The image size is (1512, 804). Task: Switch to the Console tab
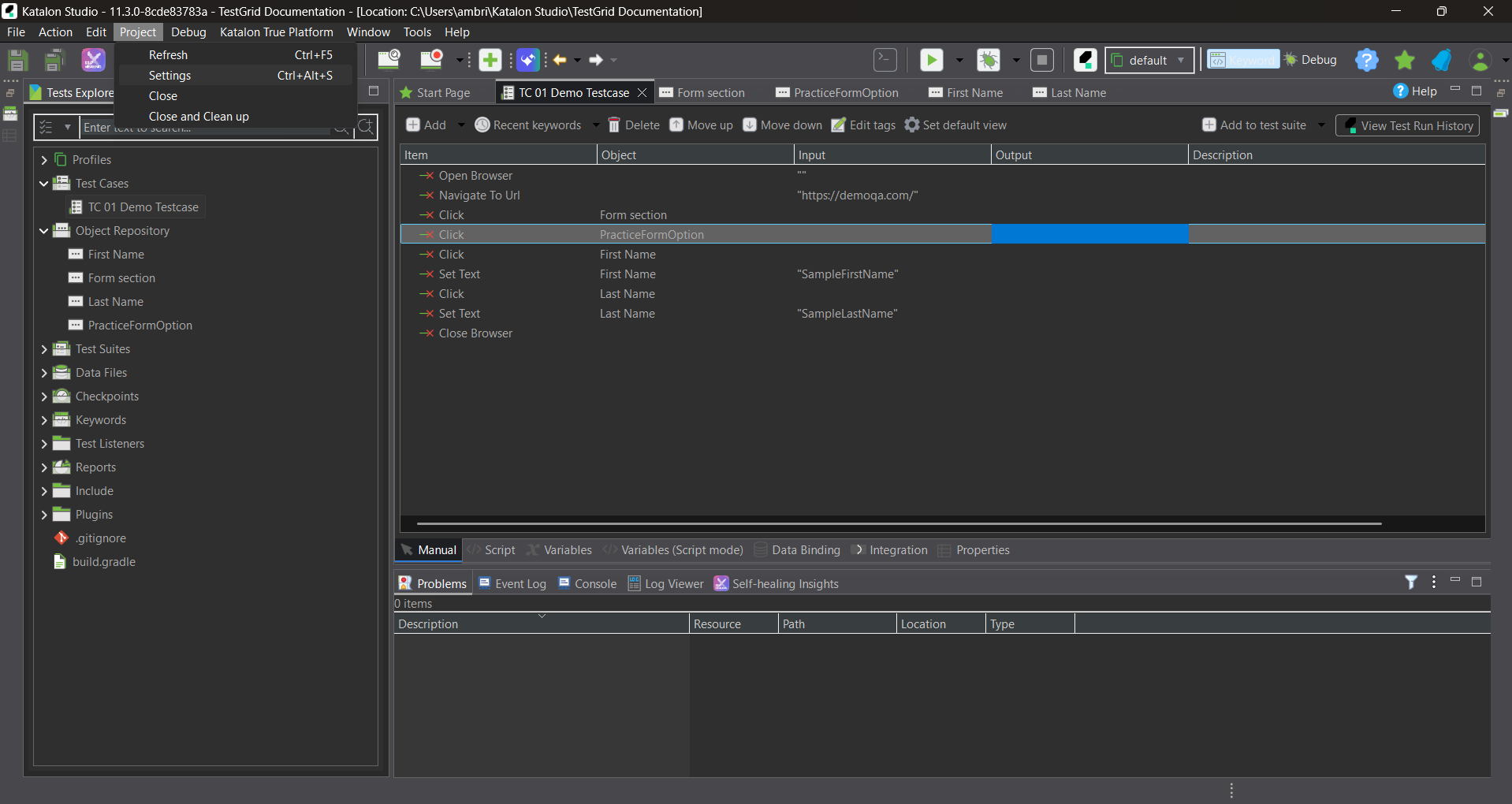point(588,584)
